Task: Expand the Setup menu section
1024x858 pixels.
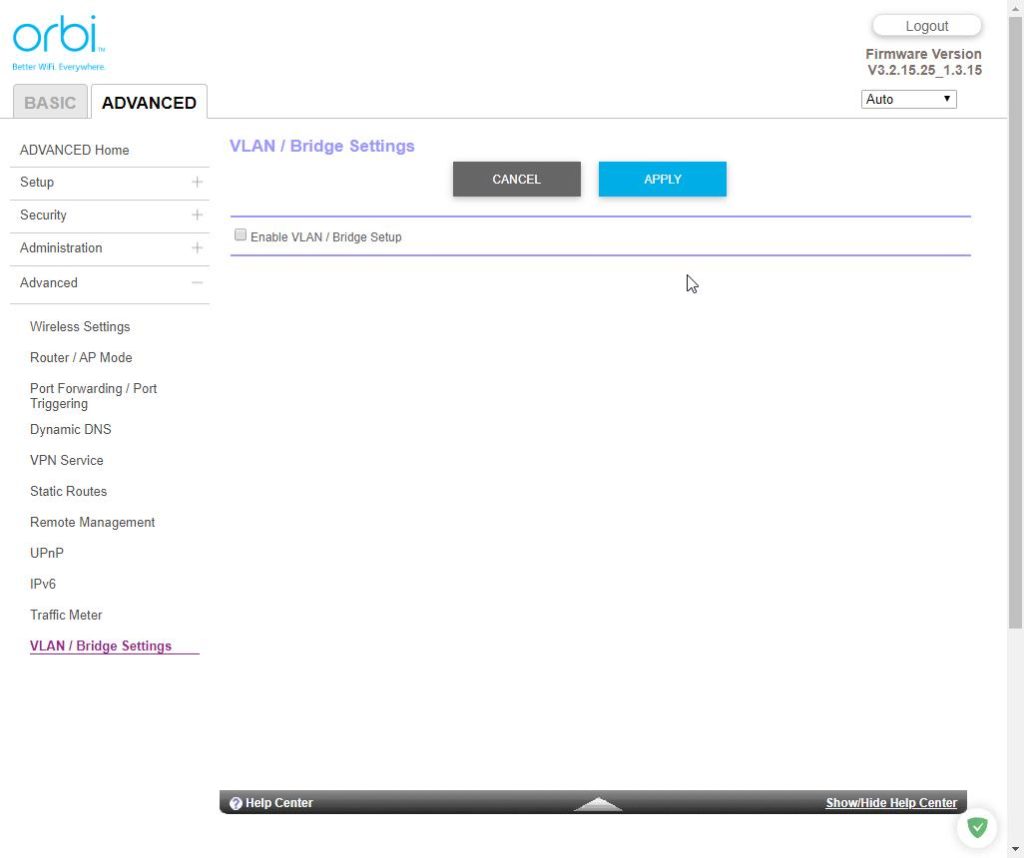Action: click(197, 182)
